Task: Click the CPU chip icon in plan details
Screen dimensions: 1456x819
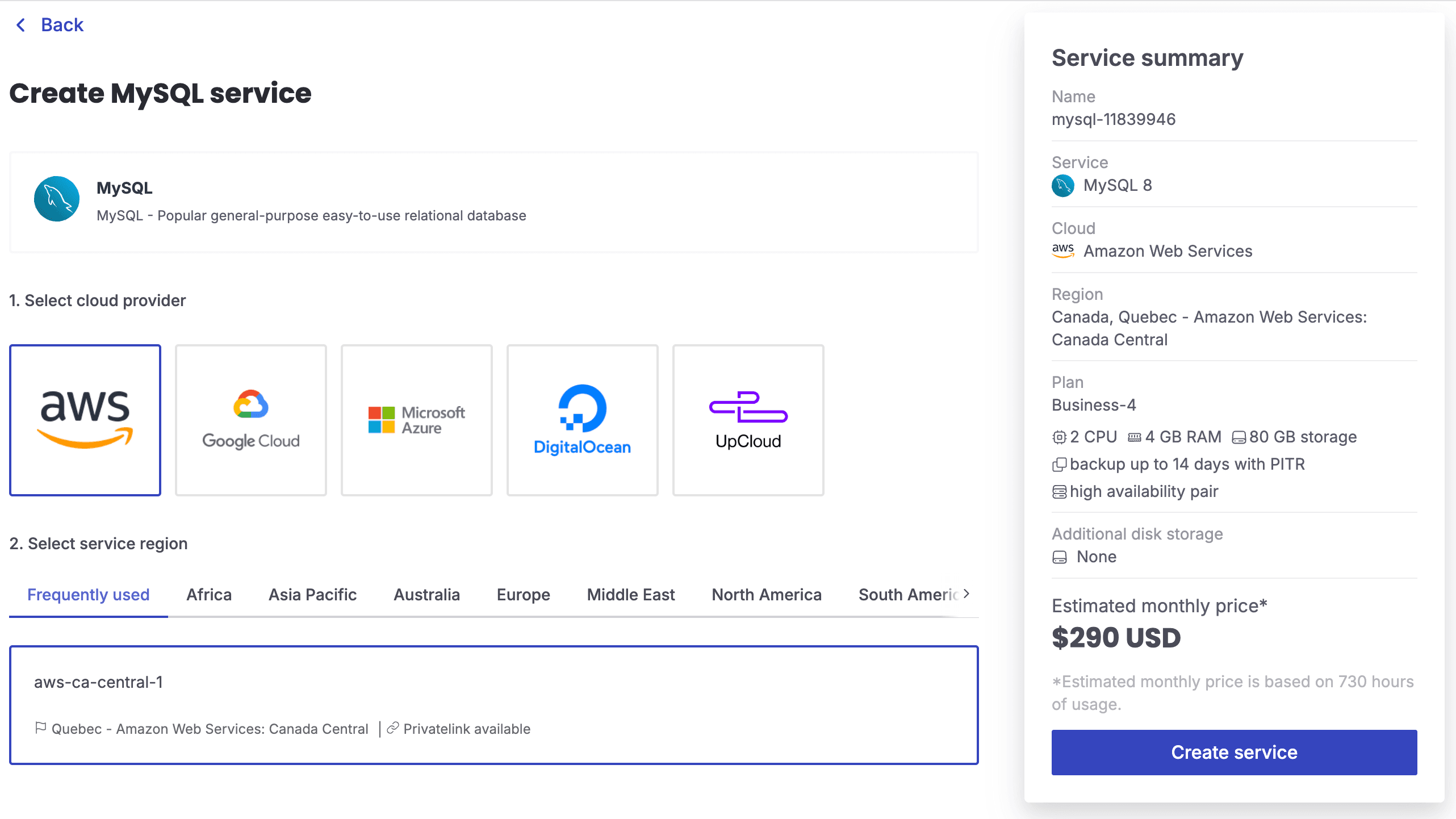Action: (x=1059, y=437)
